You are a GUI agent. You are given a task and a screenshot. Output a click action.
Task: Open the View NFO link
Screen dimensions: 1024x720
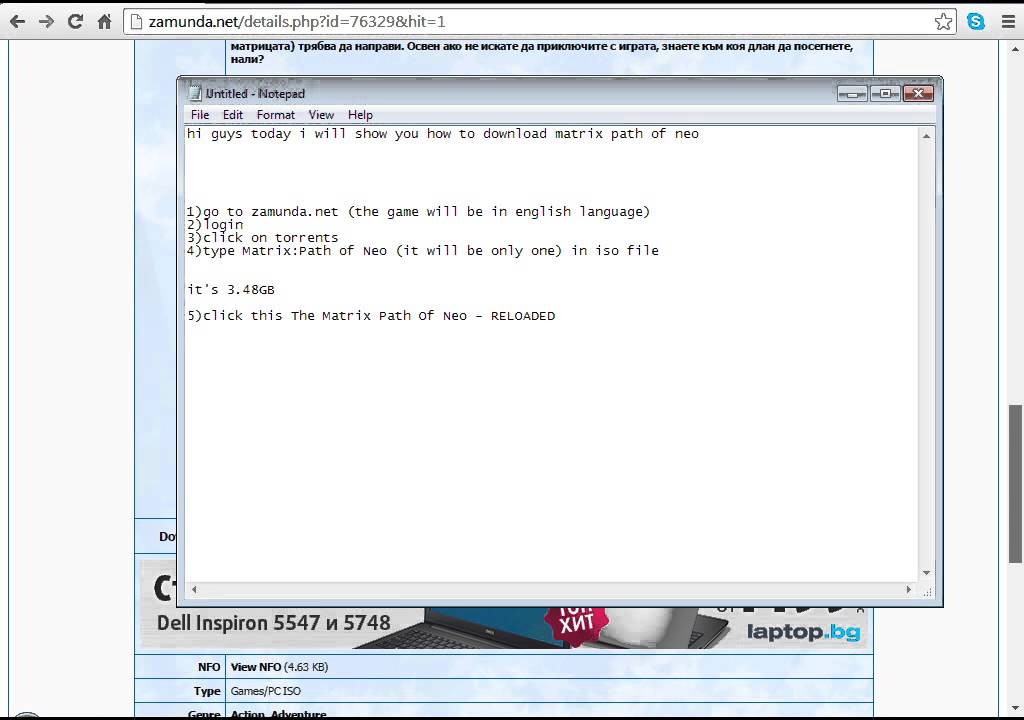click(x=255, y=667)
